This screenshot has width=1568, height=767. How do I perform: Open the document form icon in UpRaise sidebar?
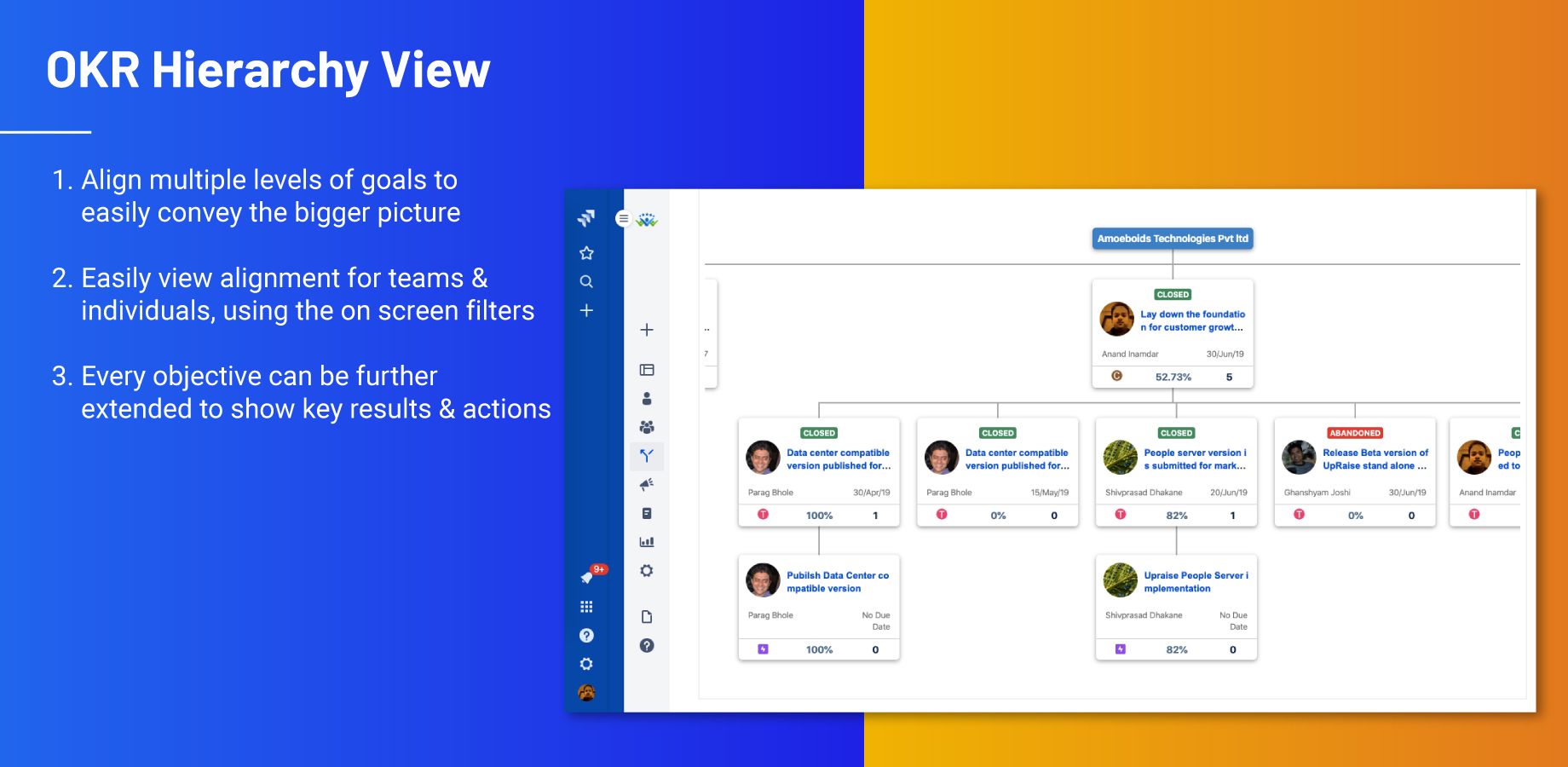point(647,513)
